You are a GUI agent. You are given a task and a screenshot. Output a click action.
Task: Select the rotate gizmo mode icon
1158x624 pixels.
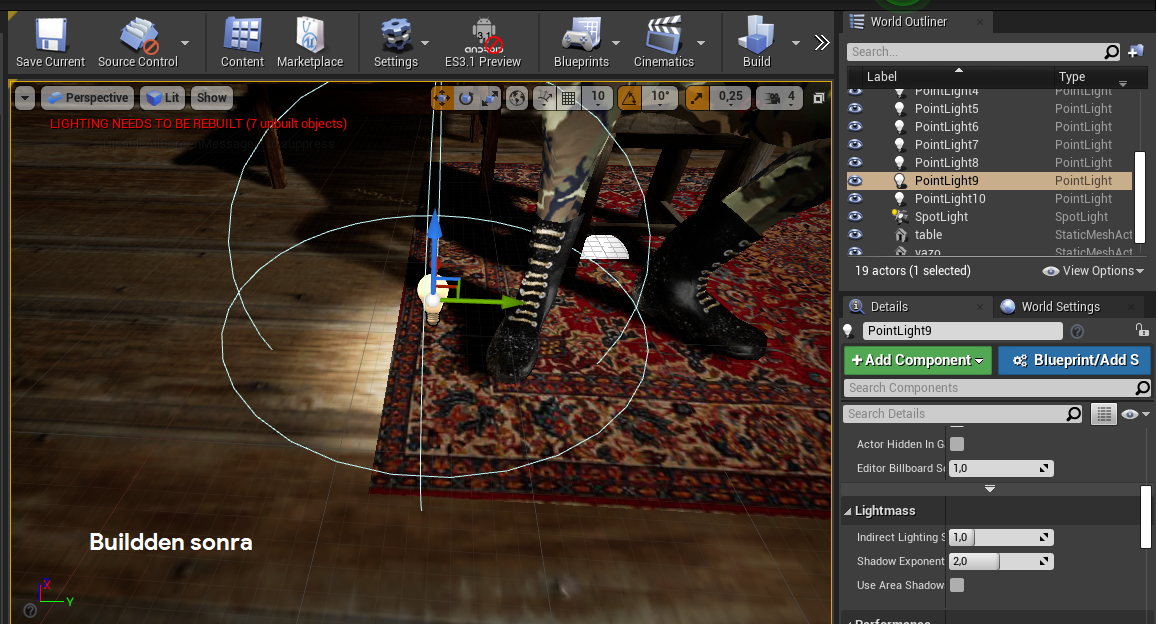click(466, 97)
